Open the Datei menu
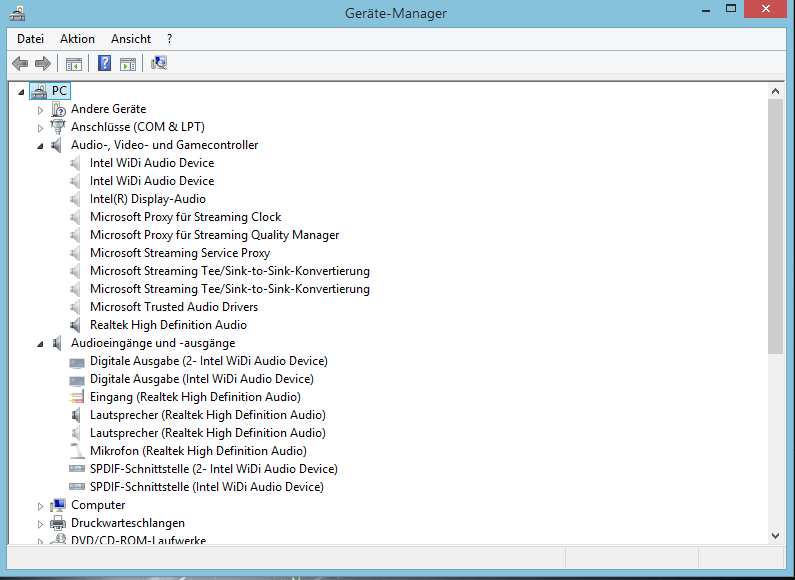The width and height of the screenshot is (795, 580). click(x=30, y=39)
